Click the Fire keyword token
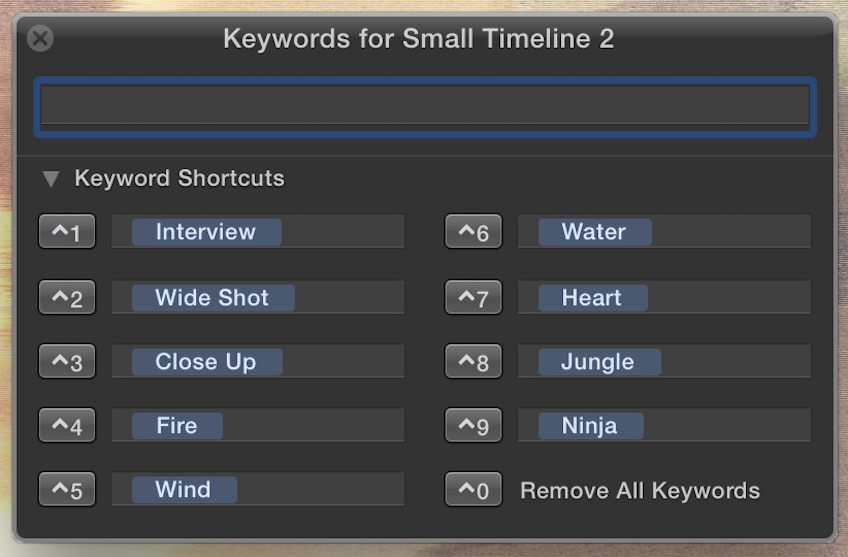This screenshot has height=557, width=848. (x=177, y=426)
